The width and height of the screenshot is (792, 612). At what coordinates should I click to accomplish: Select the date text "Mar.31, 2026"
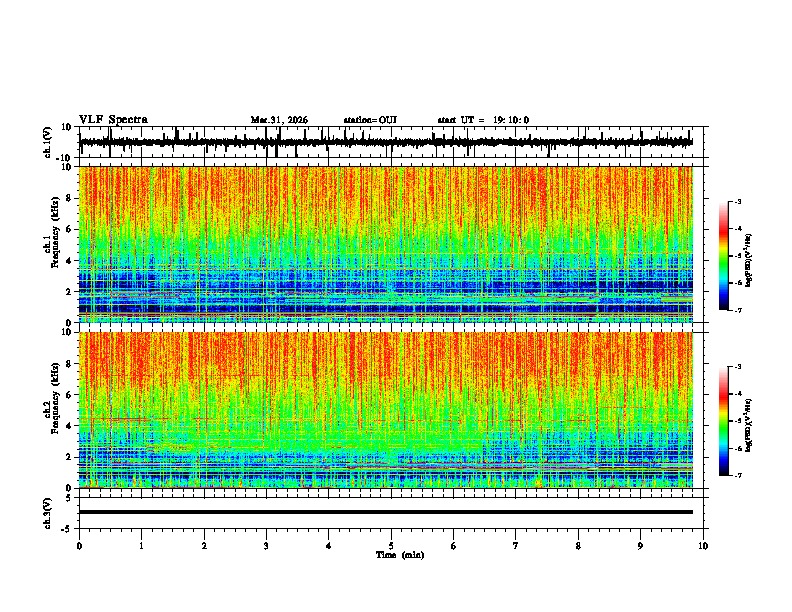click(279, 120)
